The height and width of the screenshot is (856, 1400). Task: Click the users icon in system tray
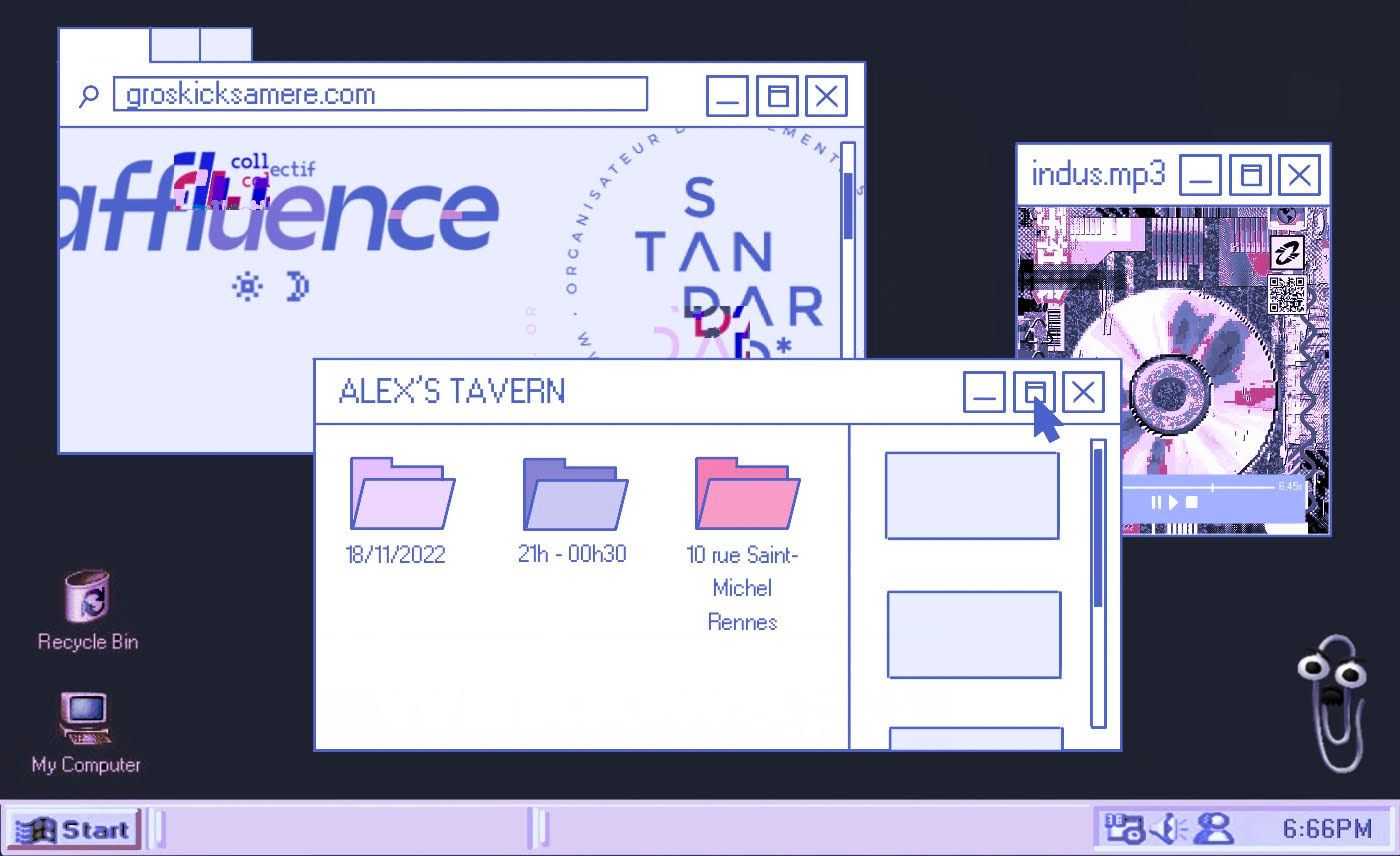click(x=1215, y=829)
